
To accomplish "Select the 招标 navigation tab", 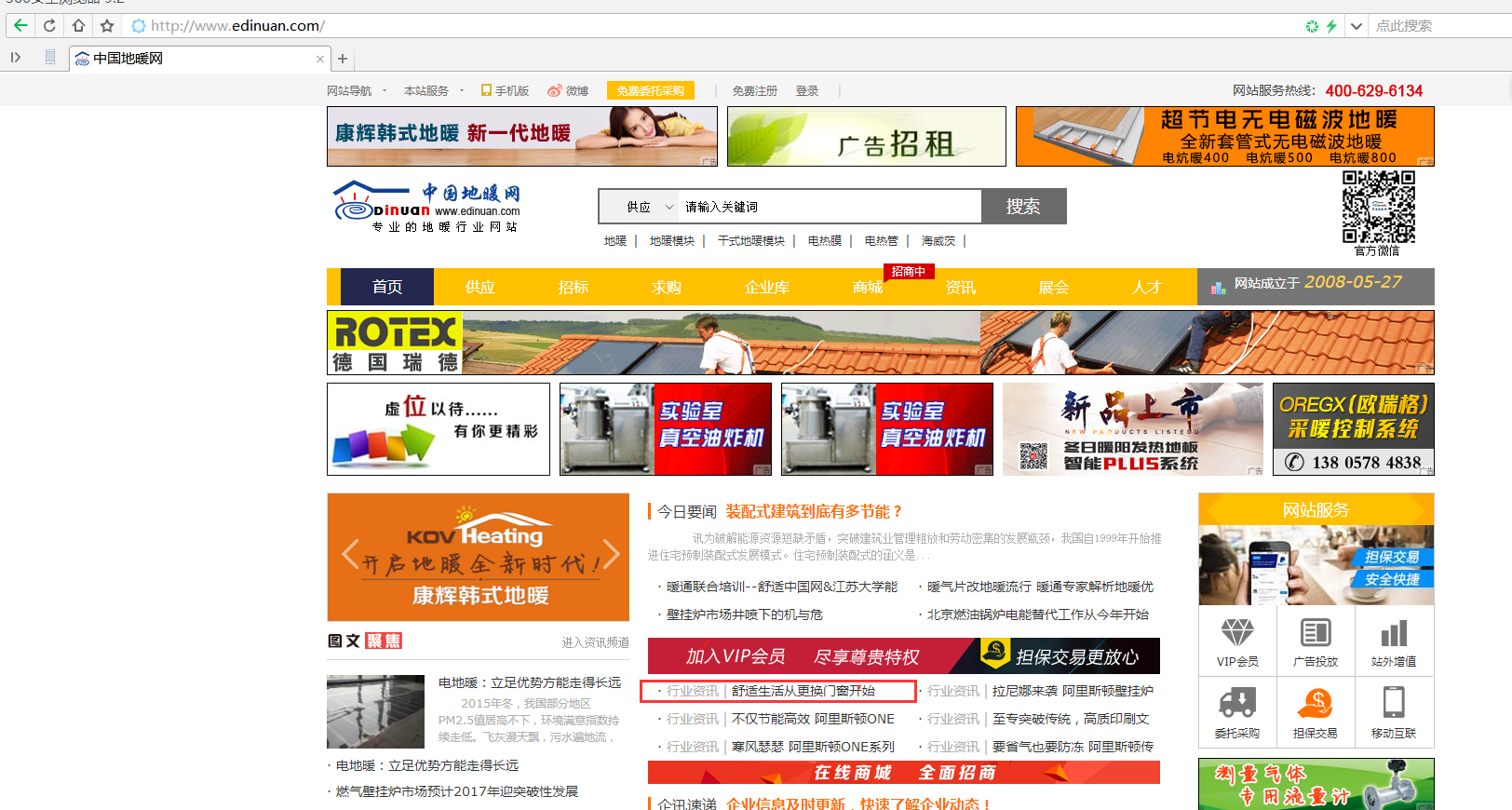I will [x=574, y=287].
